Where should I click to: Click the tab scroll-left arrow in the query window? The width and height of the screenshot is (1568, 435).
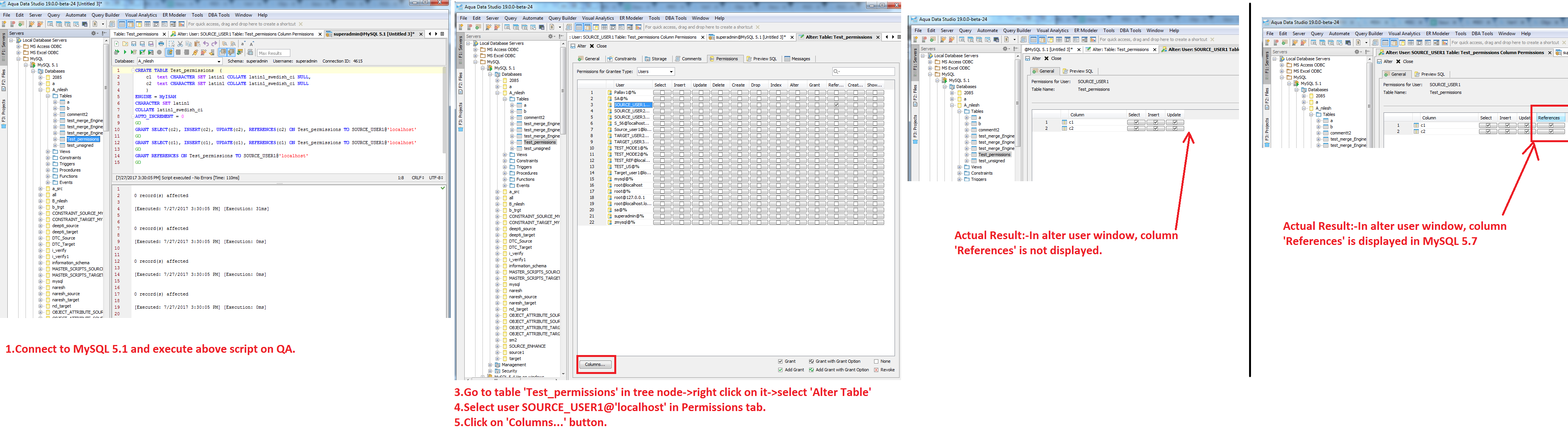pyautogui.click(x=430, y=34)
